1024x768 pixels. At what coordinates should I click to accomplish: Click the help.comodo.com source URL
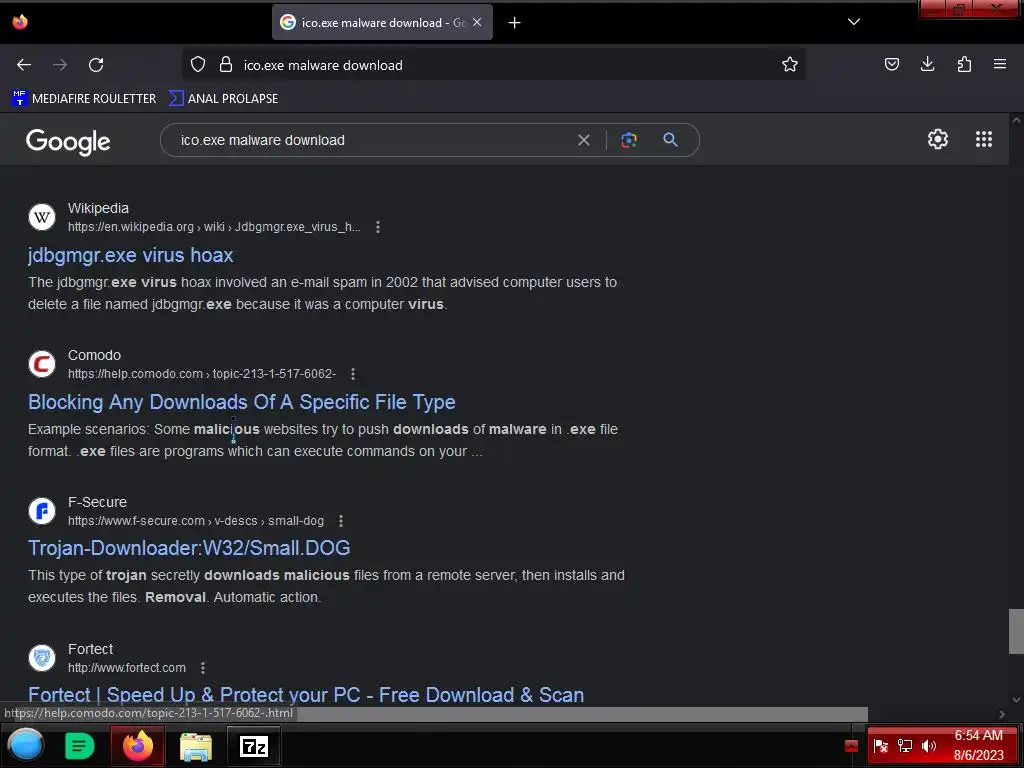click(x=202, y=374)
